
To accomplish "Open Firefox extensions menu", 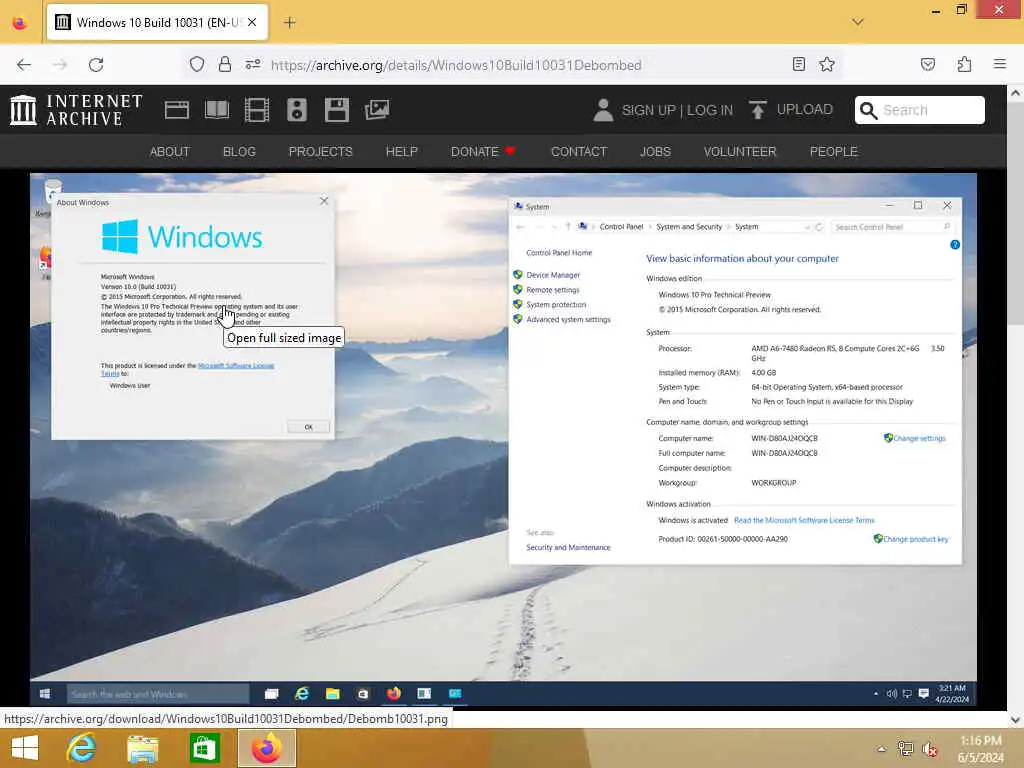I will [965, 64].
